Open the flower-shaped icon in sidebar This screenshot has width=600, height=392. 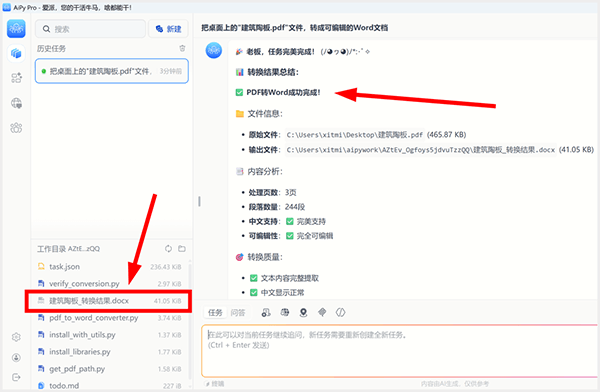click(16, 128)
